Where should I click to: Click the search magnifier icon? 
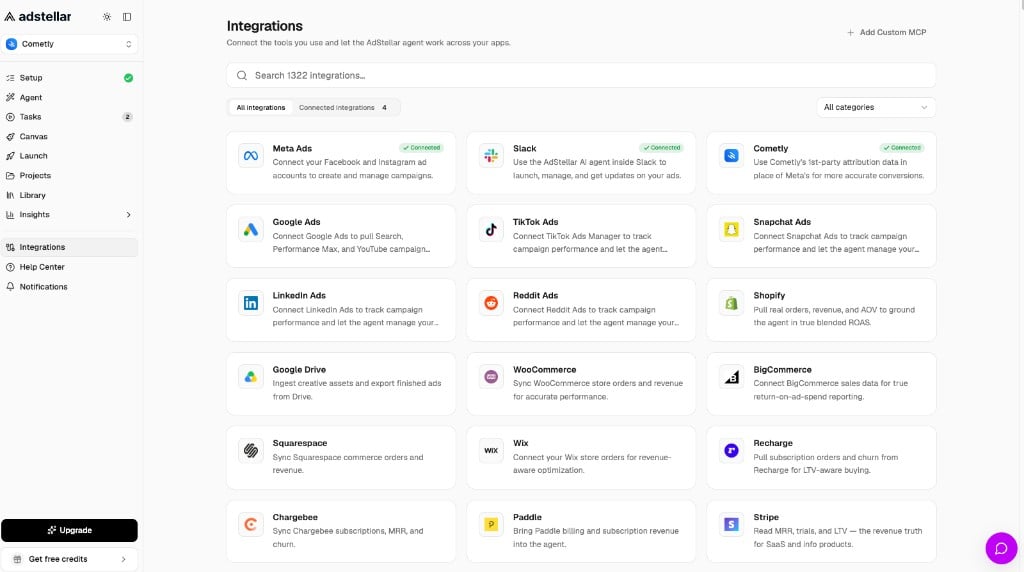coord(242,75)
